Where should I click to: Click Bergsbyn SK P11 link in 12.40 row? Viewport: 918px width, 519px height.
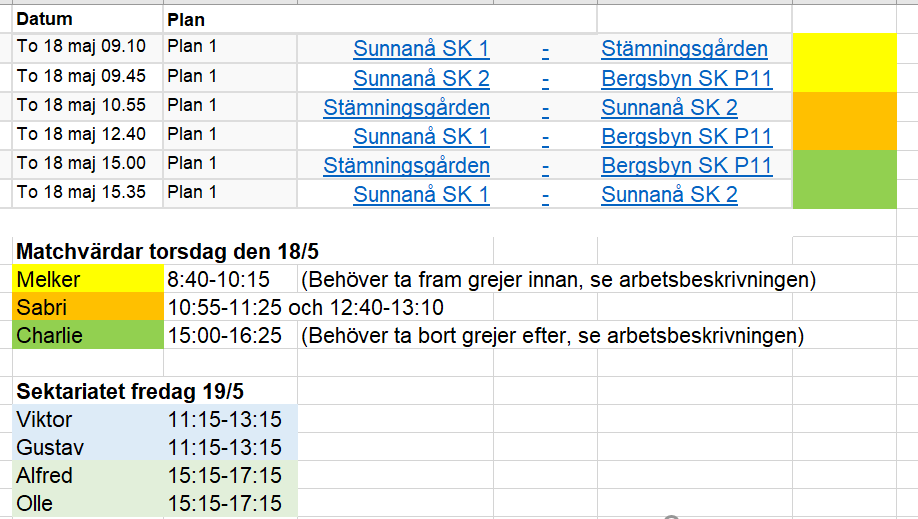coord(687,136)
